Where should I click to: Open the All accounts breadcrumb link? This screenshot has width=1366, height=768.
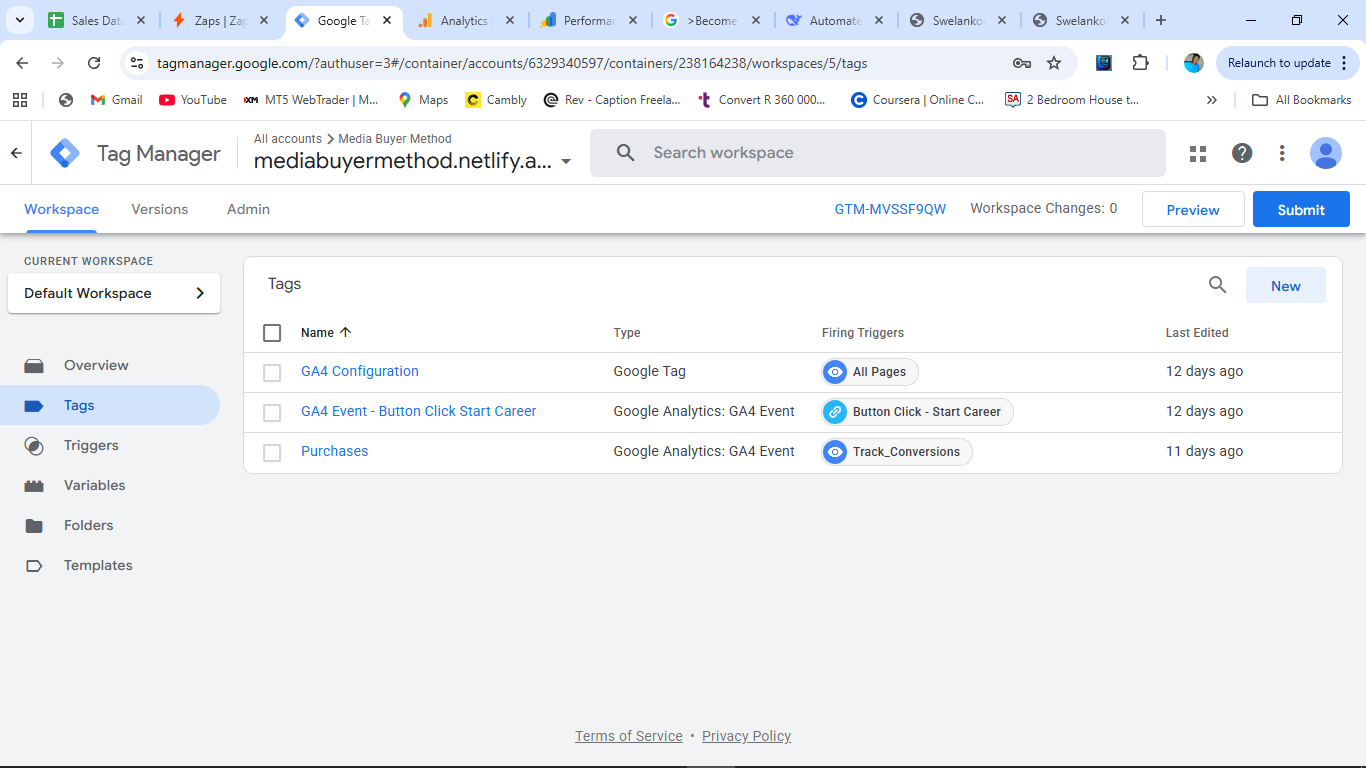coord(288,139)
